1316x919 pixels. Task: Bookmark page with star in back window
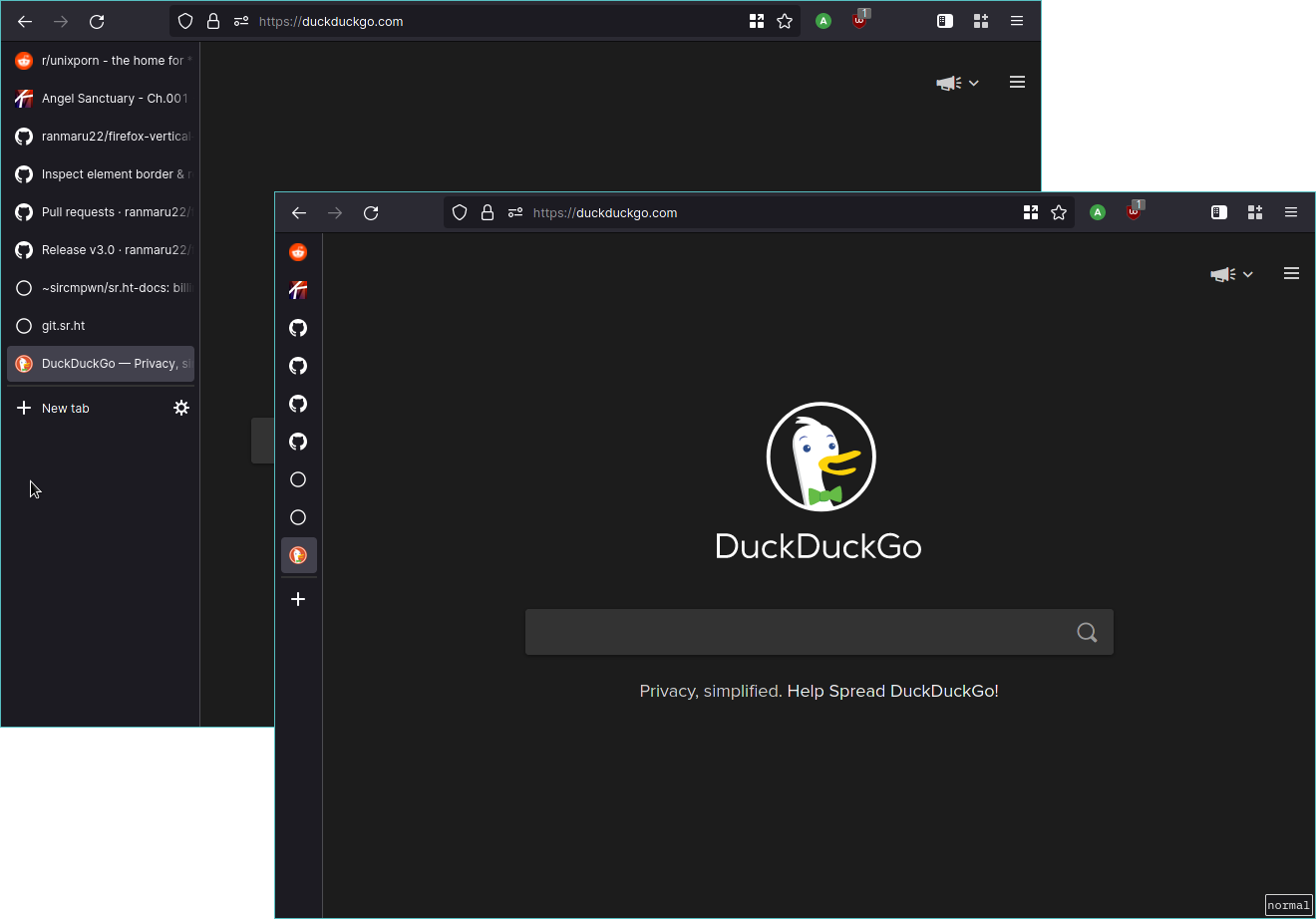point(785,21)
